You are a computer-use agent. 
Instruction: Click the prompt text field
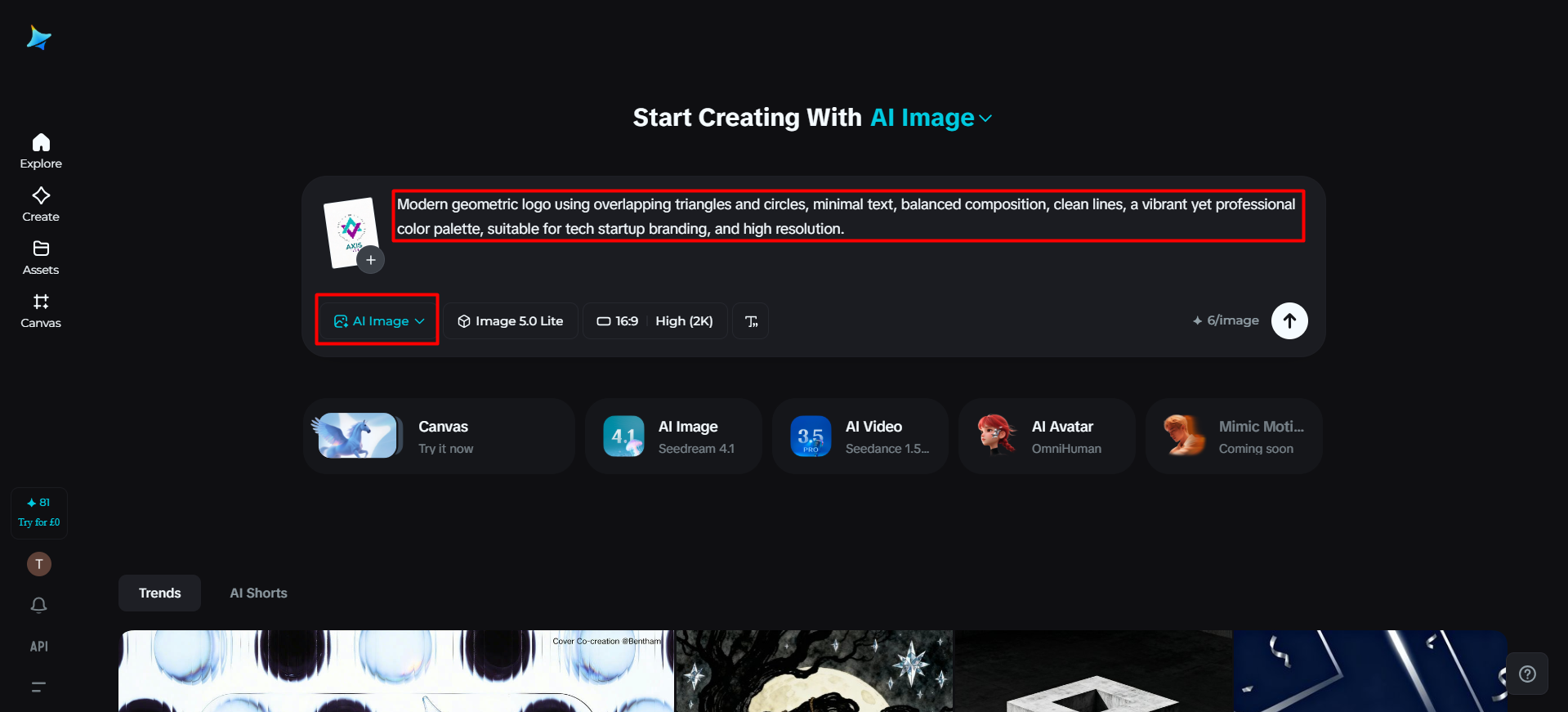click(x=848, y=216)
